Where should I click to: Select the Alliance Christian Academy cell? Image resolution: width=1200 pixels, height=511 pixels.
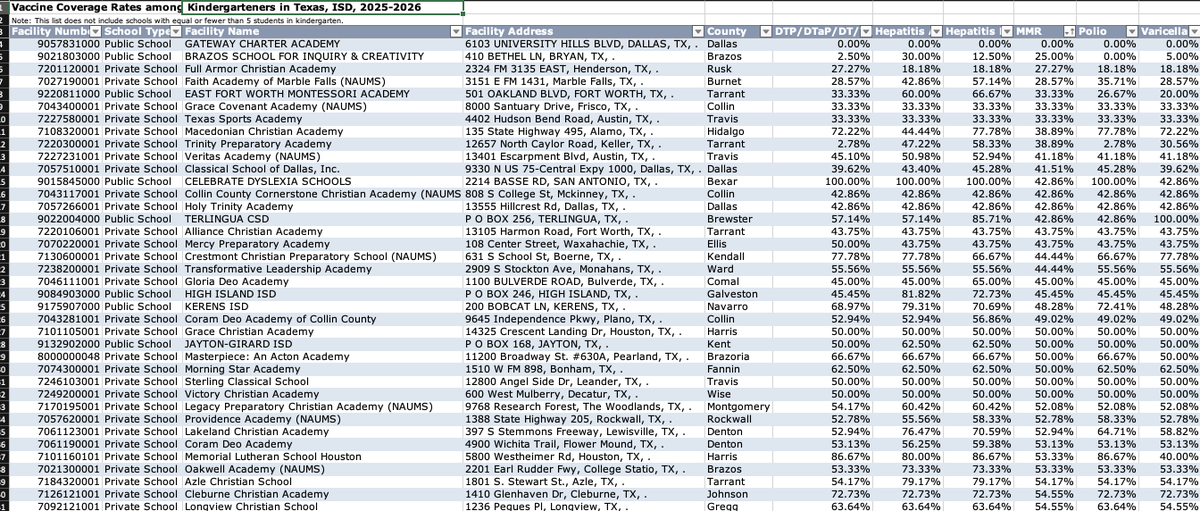tap(323, 231)
